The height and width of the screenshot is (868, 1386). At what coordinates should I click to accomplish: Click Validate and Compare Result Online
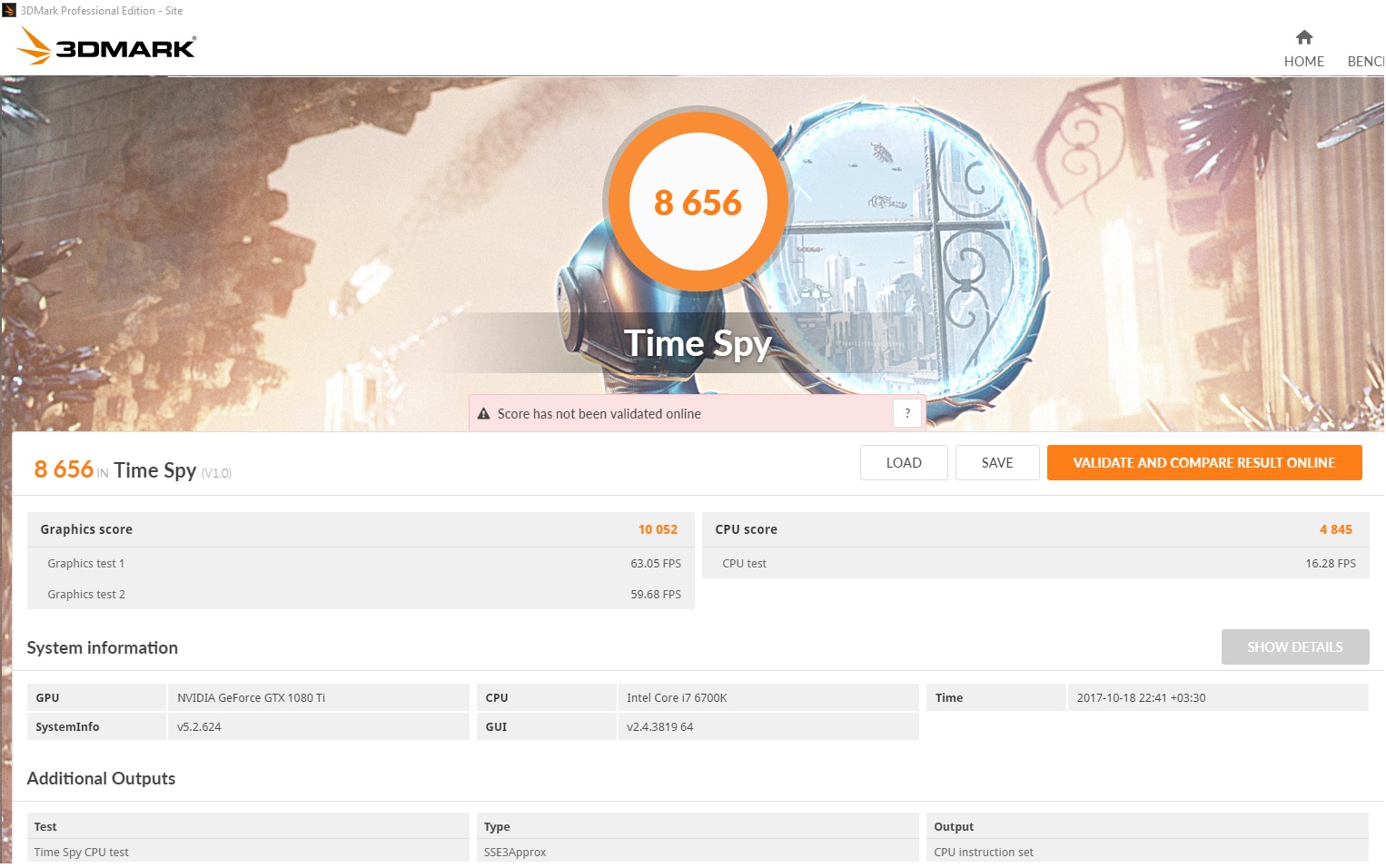coord(1204,463)
